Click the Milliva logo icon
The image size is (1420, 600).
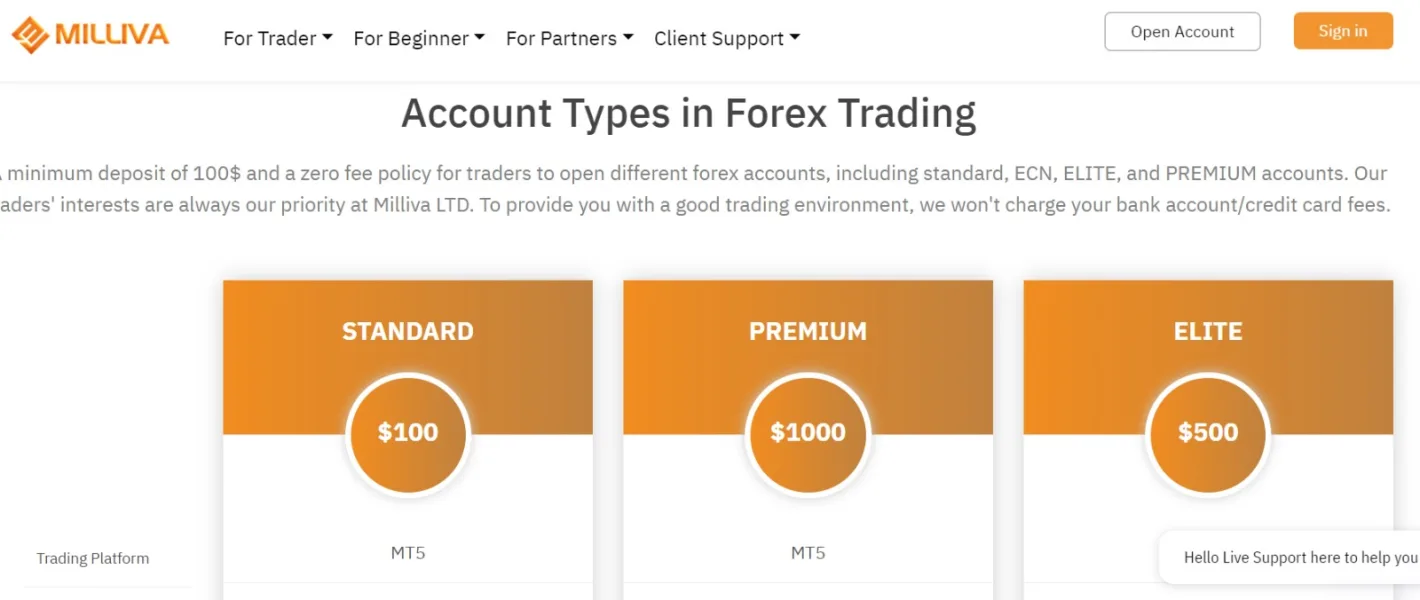pos(30,35)
